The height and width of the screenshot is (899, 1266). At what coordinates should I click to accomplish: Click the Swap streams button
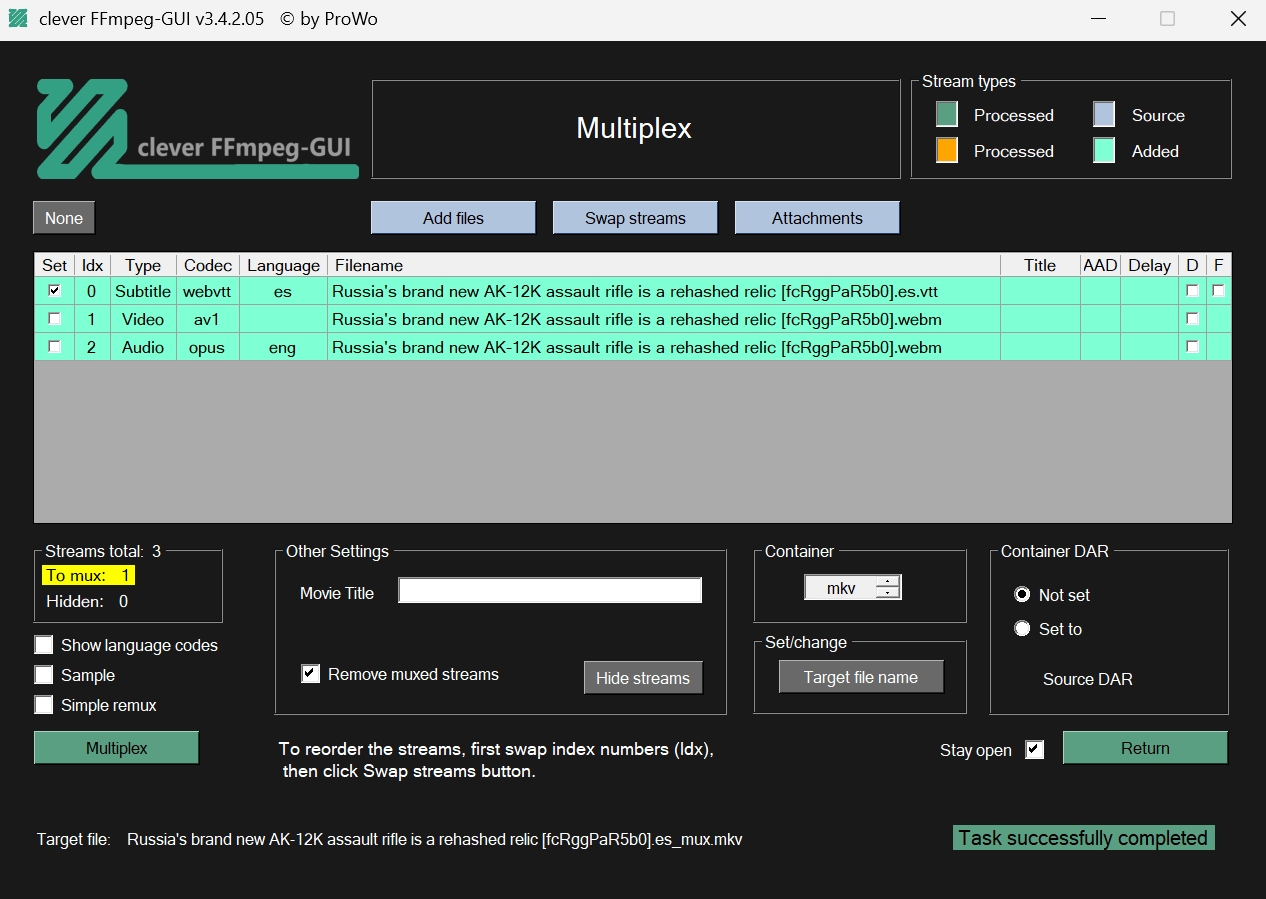tap(635, 218)
